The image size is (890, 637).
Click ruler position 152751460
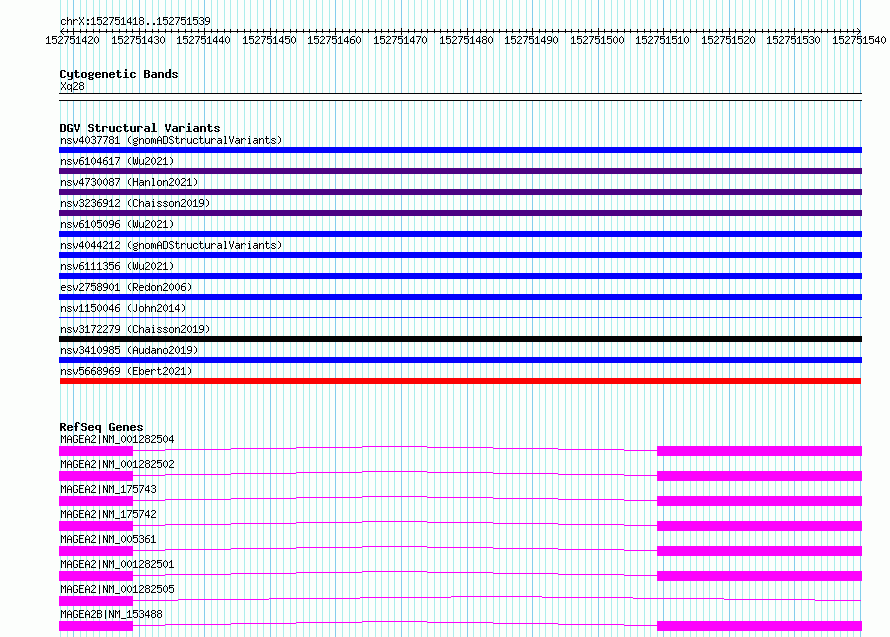click(334, 40)
